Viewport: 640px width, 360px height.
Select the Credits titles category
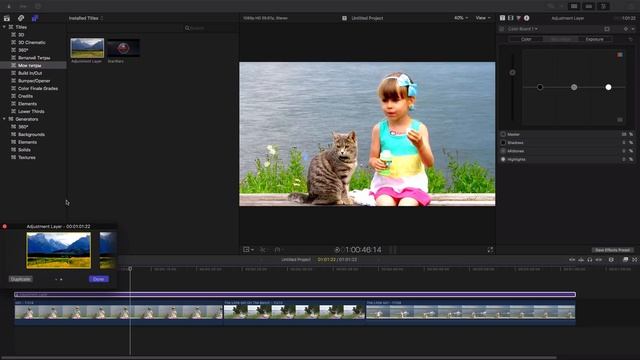click(x=25, y=96)
